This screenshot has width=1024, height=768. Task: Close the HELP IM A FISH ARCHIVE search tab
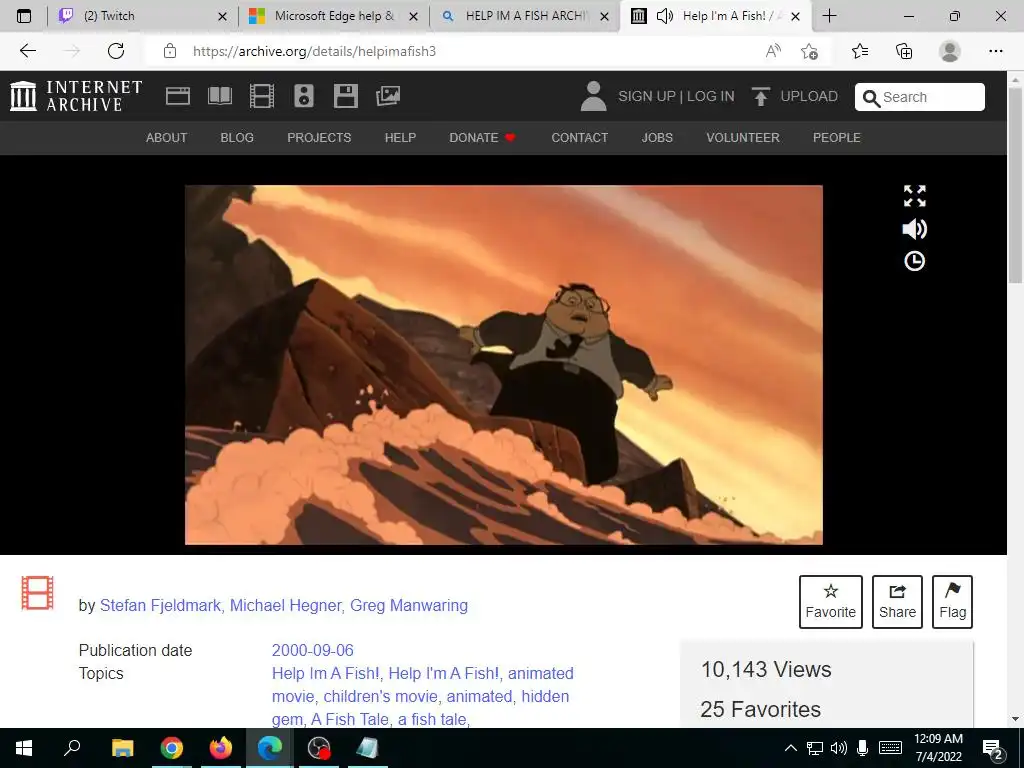(605, 16)
